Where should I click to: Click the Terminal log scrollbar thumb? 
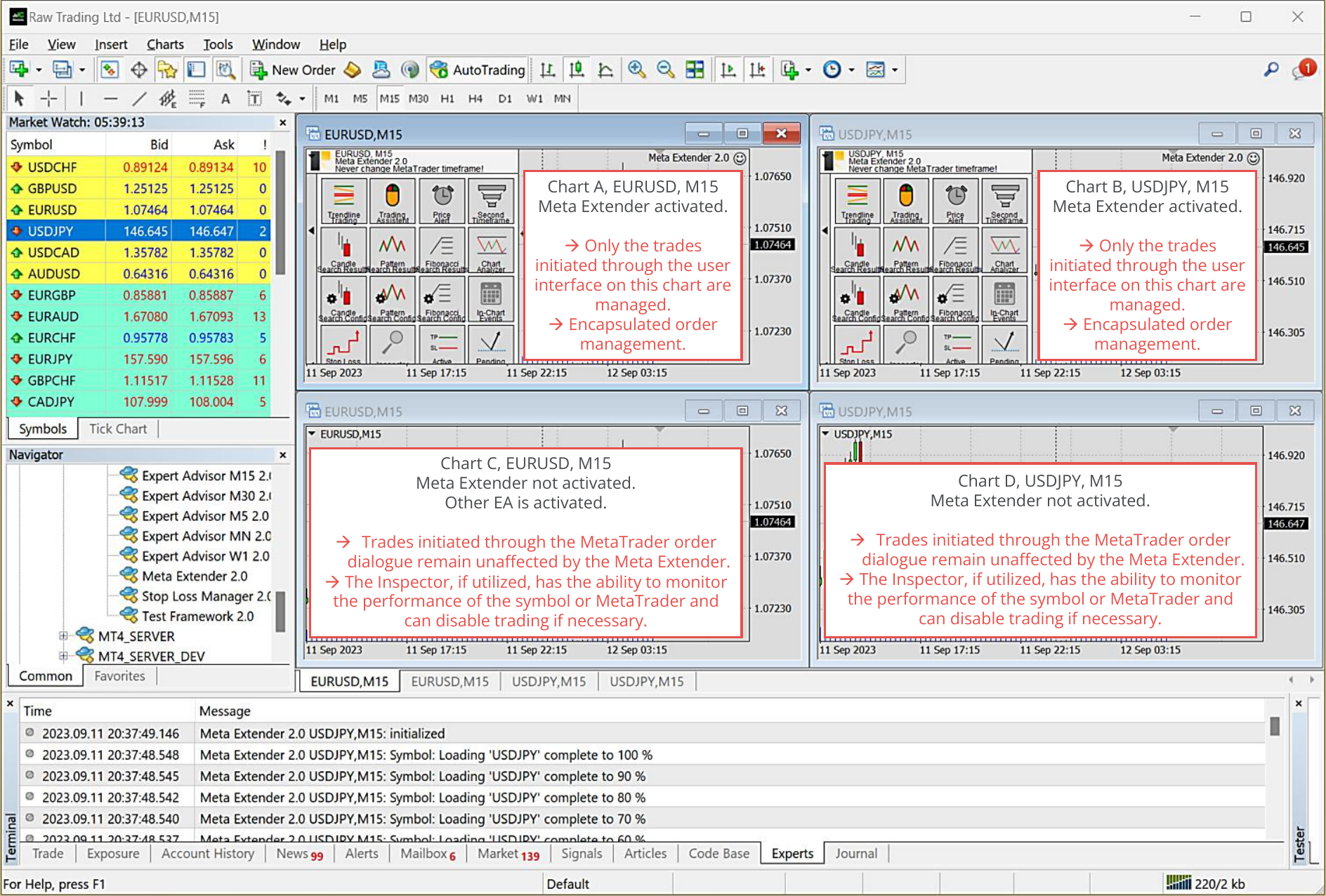pyautogui.click(x=1275, y=726)
